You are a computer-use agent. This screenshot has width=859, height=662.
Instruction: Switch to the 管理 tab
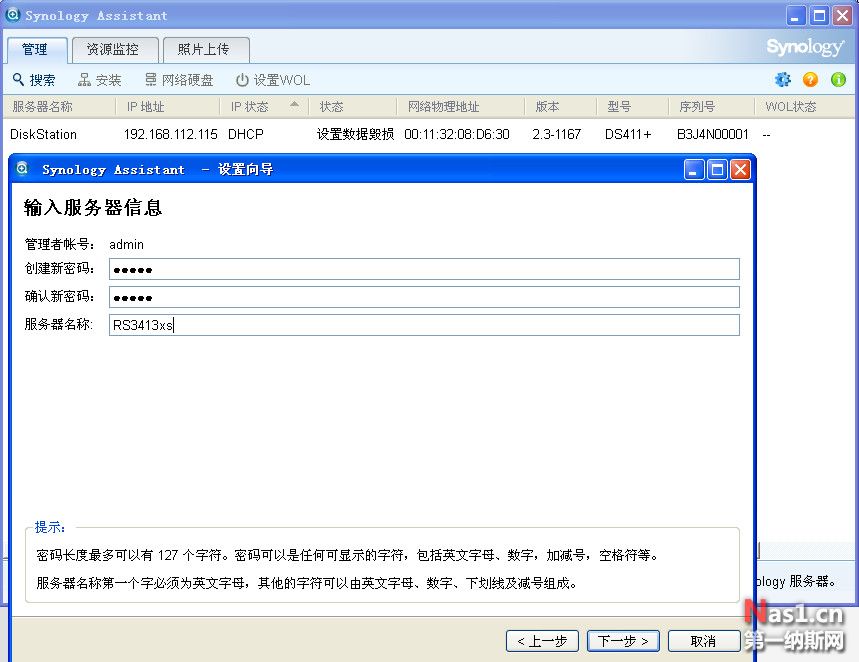(37, 50)
